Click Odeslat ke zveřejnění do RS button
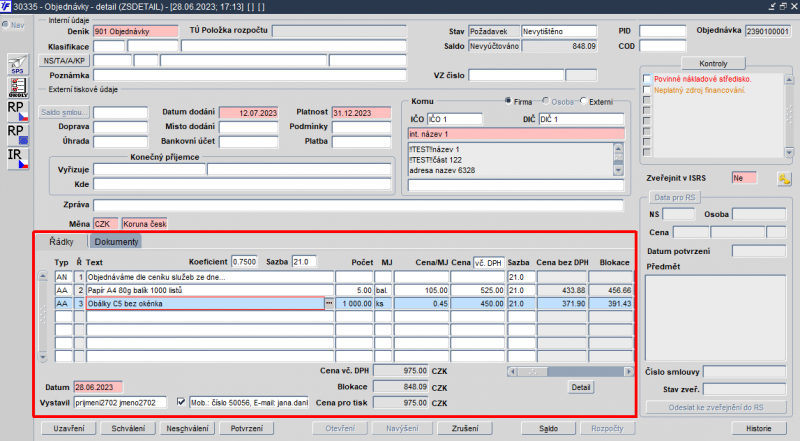The height and width of the screenshot is (441, 800). click(716, 407)
